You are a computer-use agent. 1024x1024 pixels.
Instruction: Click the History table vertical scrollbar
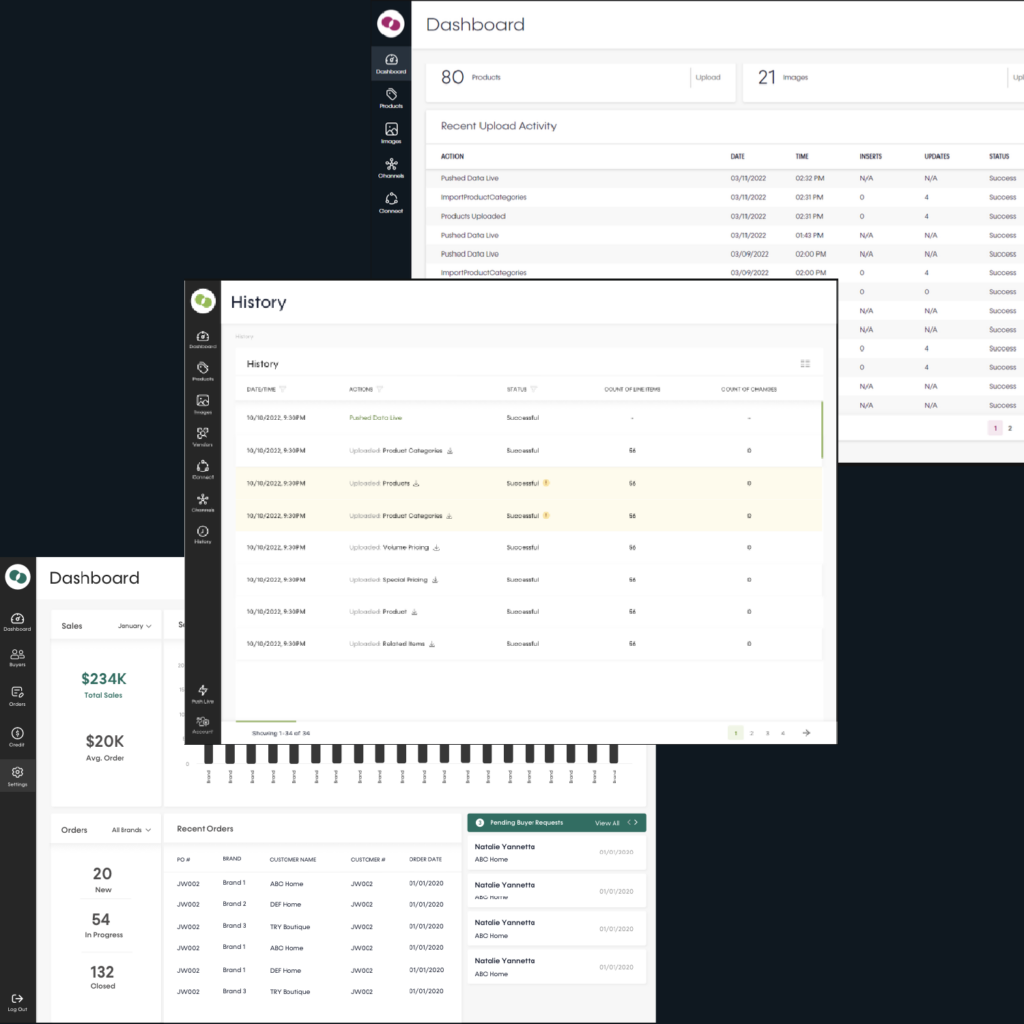click(822, 430)
